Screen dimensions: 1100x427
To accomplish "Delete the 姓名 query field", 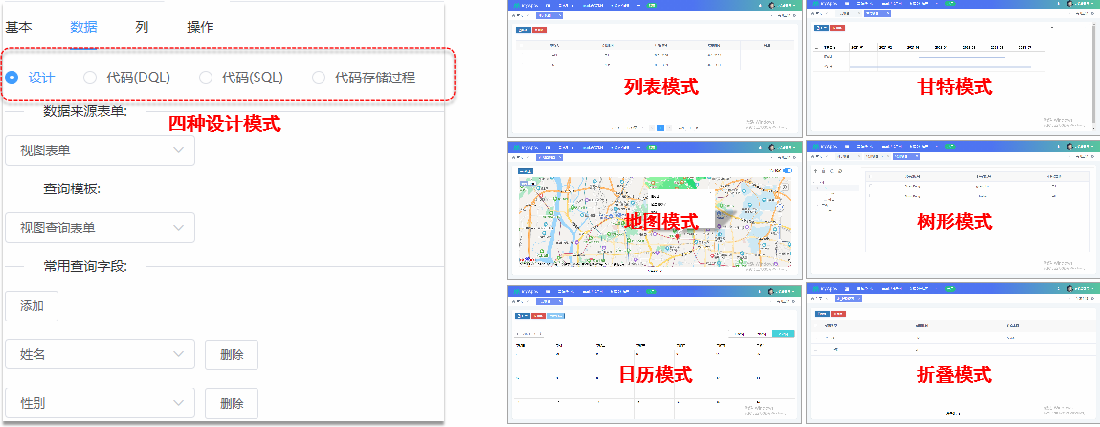I will pos(231,354).
